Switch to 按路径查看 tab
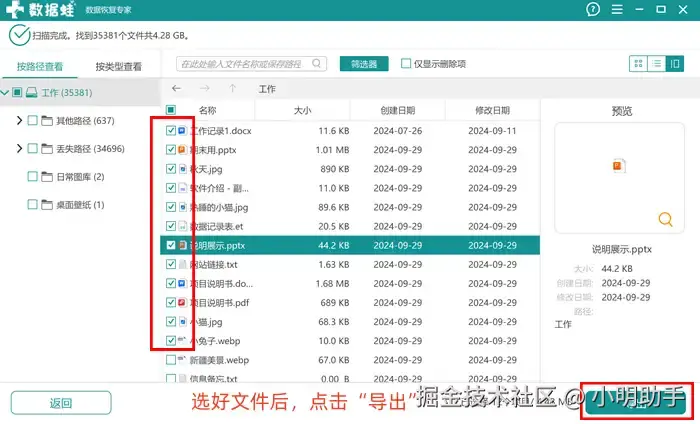This screenshot has height=424, width=700. [x=40, y=67]
